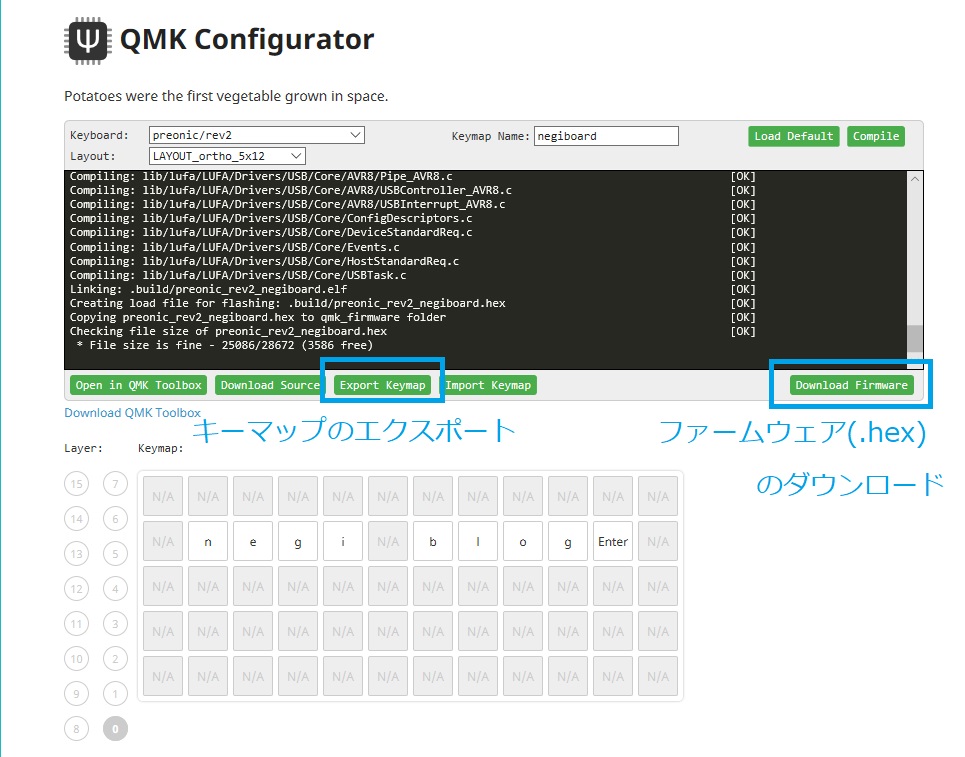Viewport: 965px width, 757px height.
Task: Select the Enter key in keymap
Action: 613,542
